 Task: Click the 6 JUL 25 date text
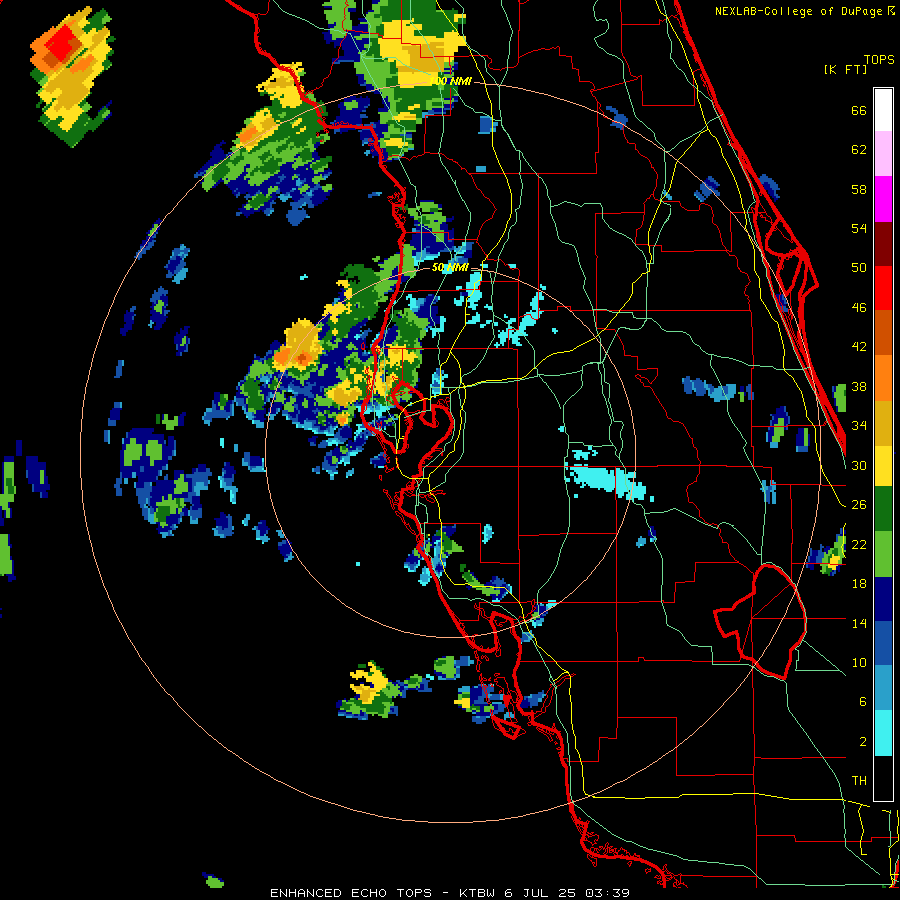(x=542, y=893)
